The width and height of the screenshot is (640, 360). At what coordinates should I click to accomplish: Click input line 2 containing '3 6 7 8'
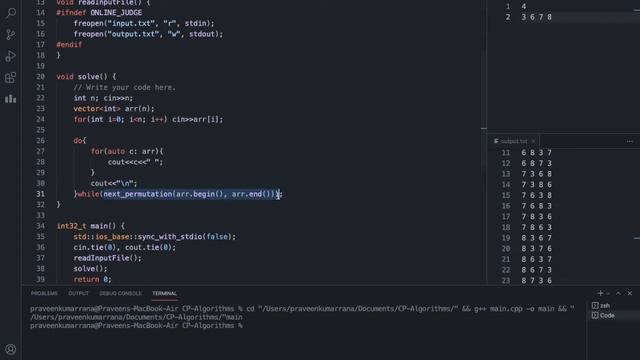[x=536, y=17]
